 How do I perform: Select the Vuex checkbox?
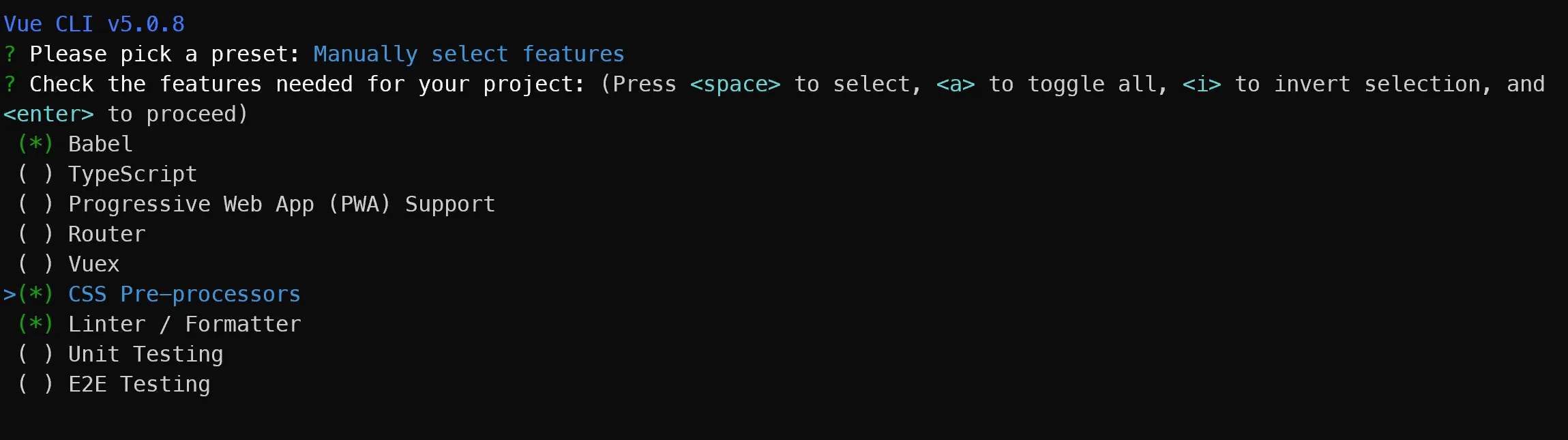coord(35,264)
